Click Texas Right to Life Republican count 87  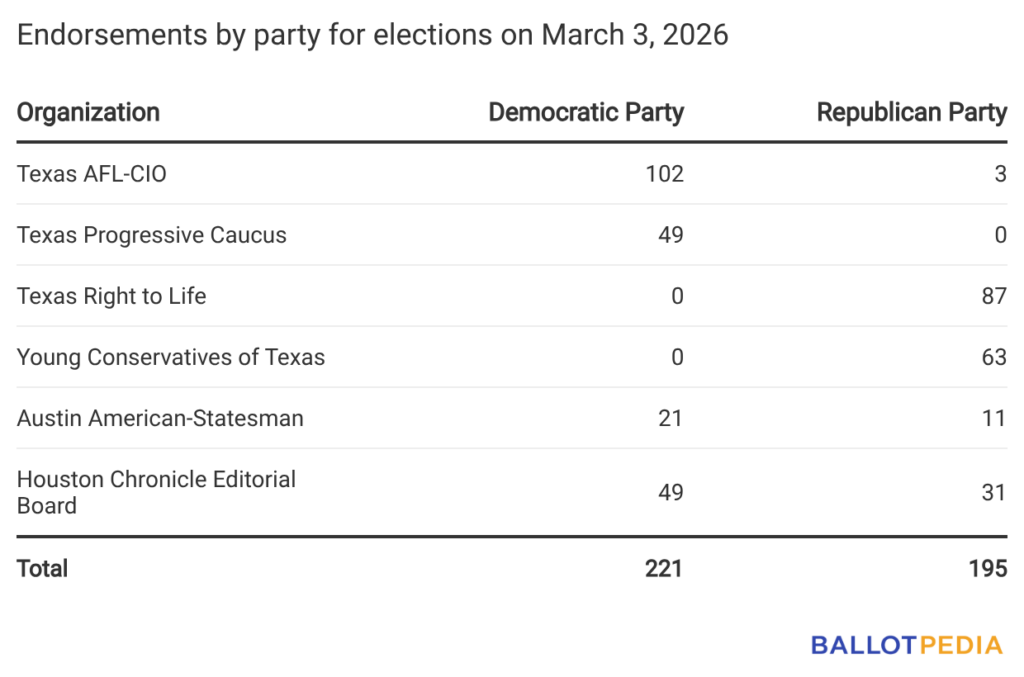coord(993,296)
